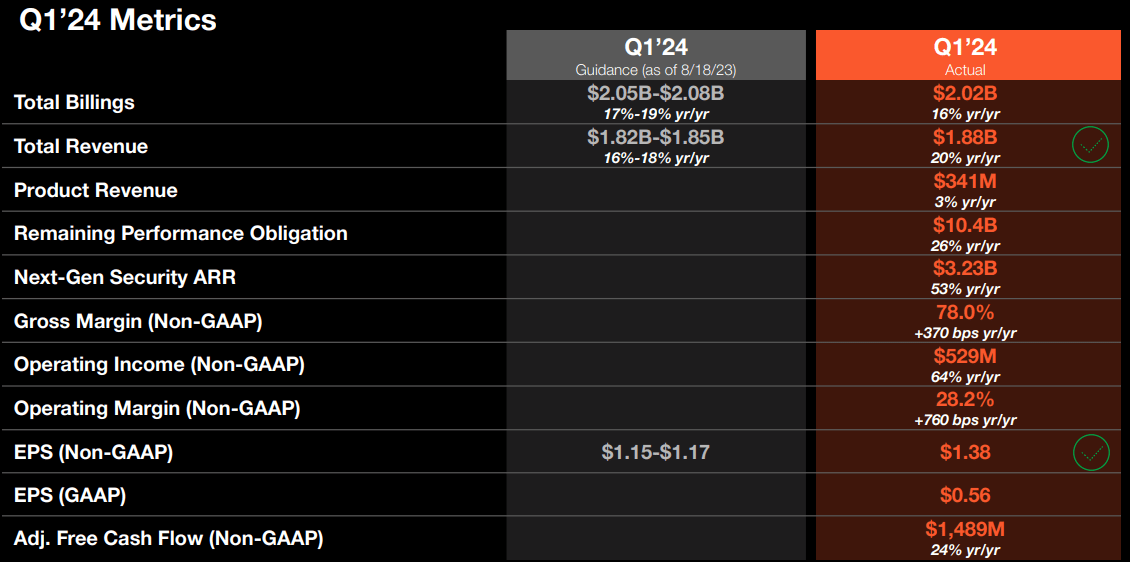
Task: Select the Q1'24 Guidance column header
Action: [x=656, y=55]
